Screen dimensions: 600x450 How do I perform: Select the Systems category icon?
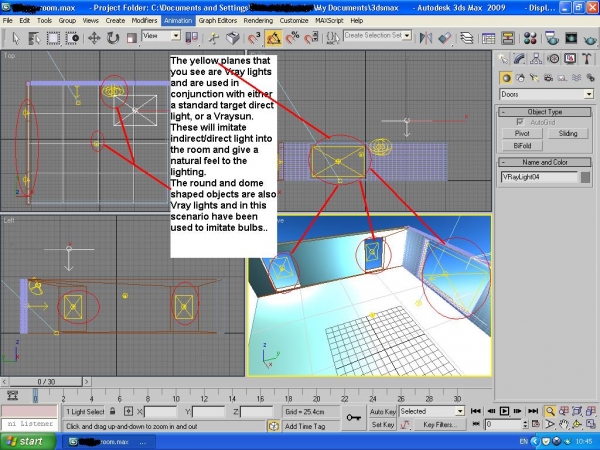click(x=590, y=78)
